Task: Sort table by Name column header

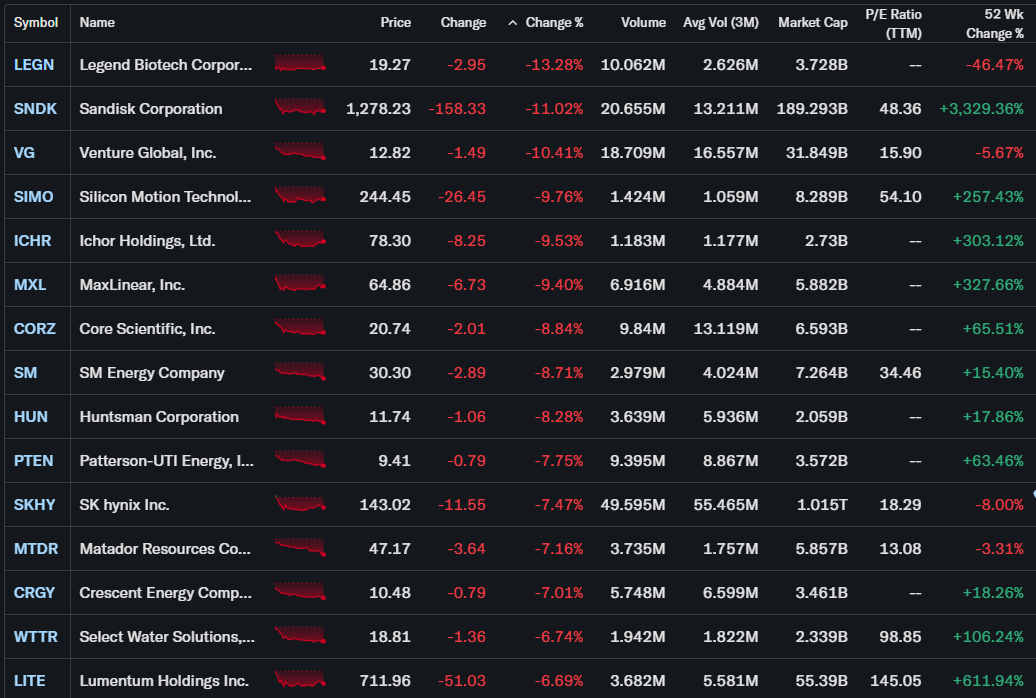Action: [97, 22]
